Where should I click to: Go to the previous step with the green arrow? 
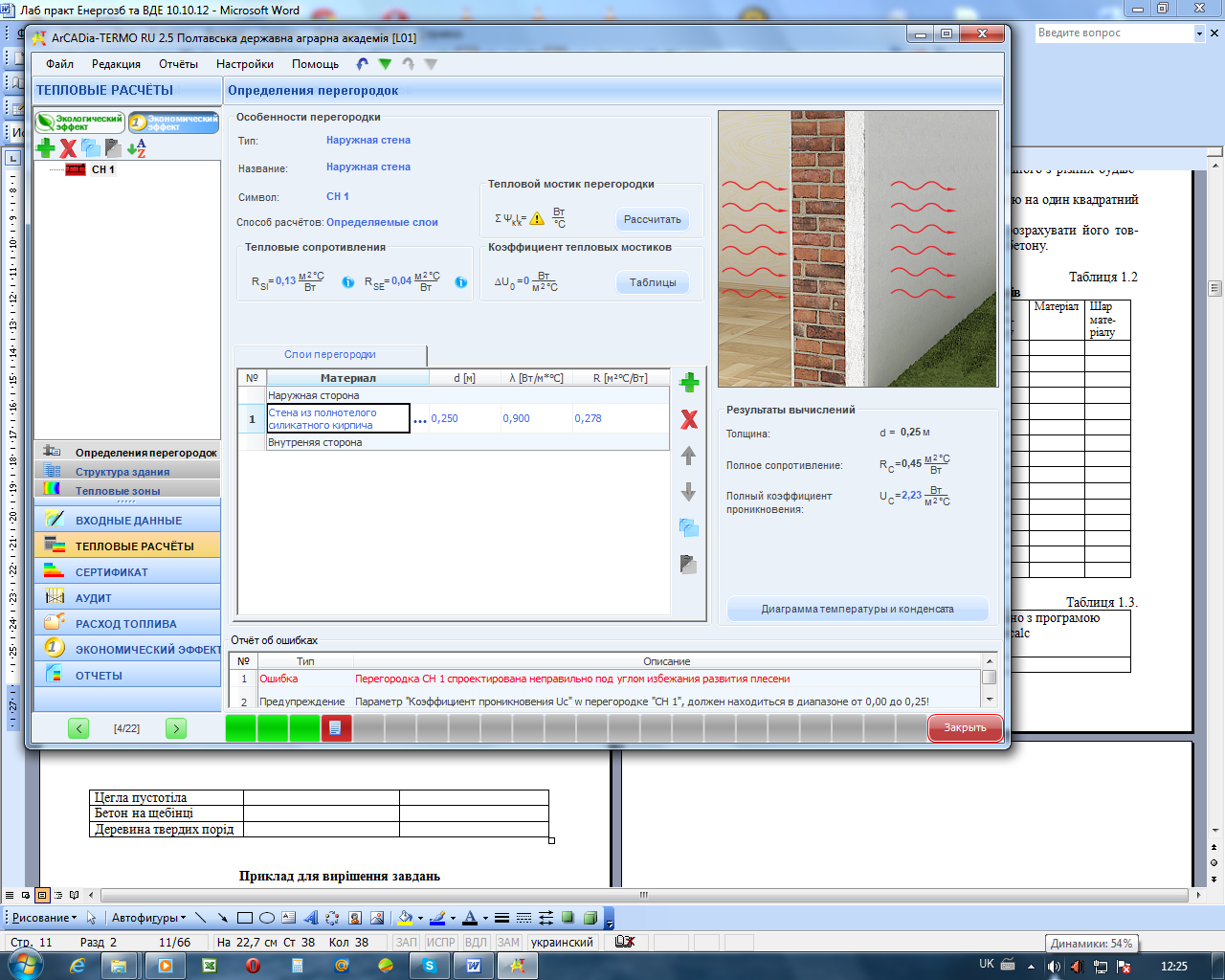(x=78, y=728)
